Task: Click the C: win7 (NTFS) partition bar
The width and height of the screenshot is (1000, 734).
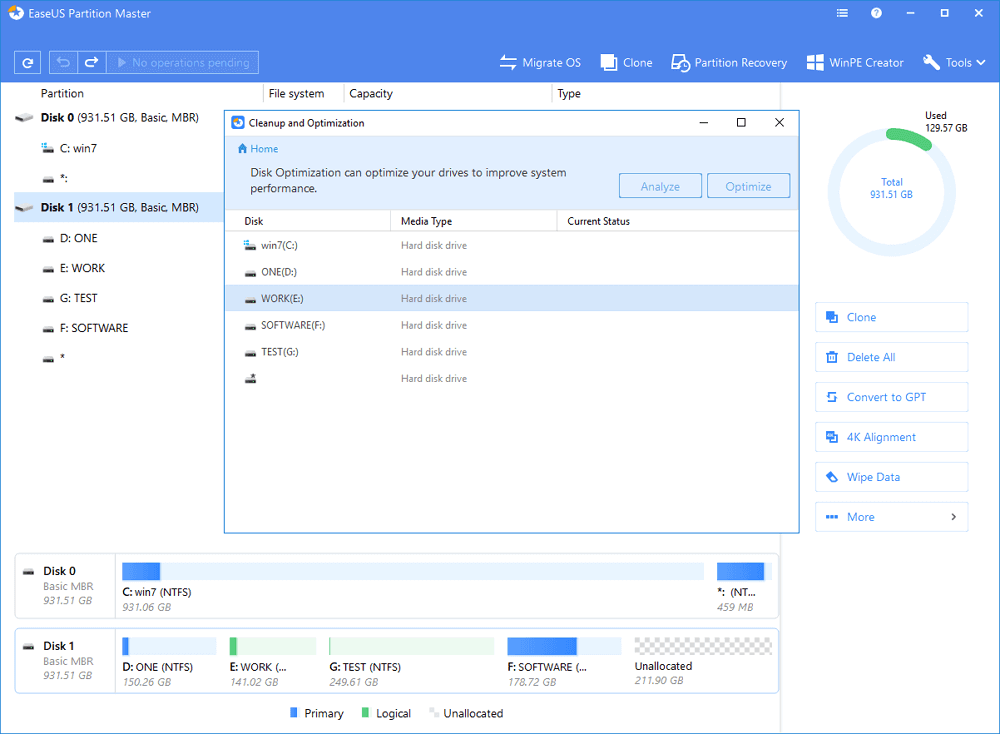Action: [413, 571]
